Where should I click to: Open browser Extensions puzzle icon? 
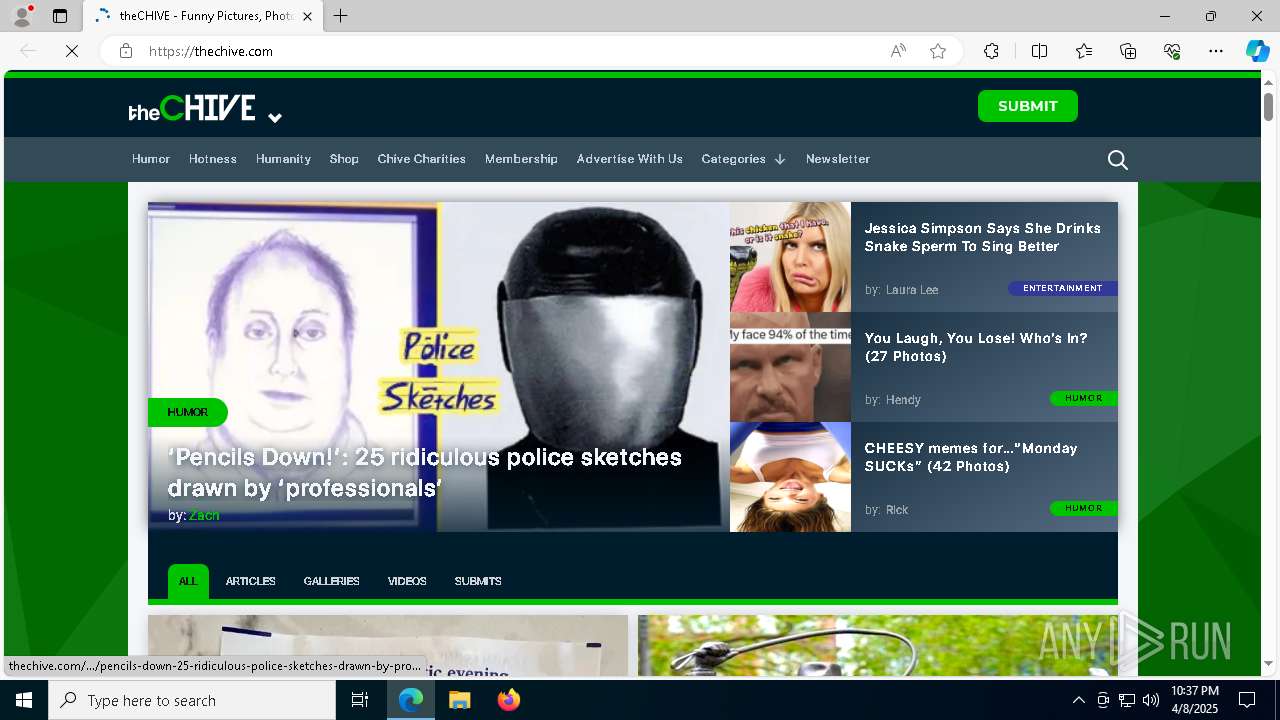(991, 51)
